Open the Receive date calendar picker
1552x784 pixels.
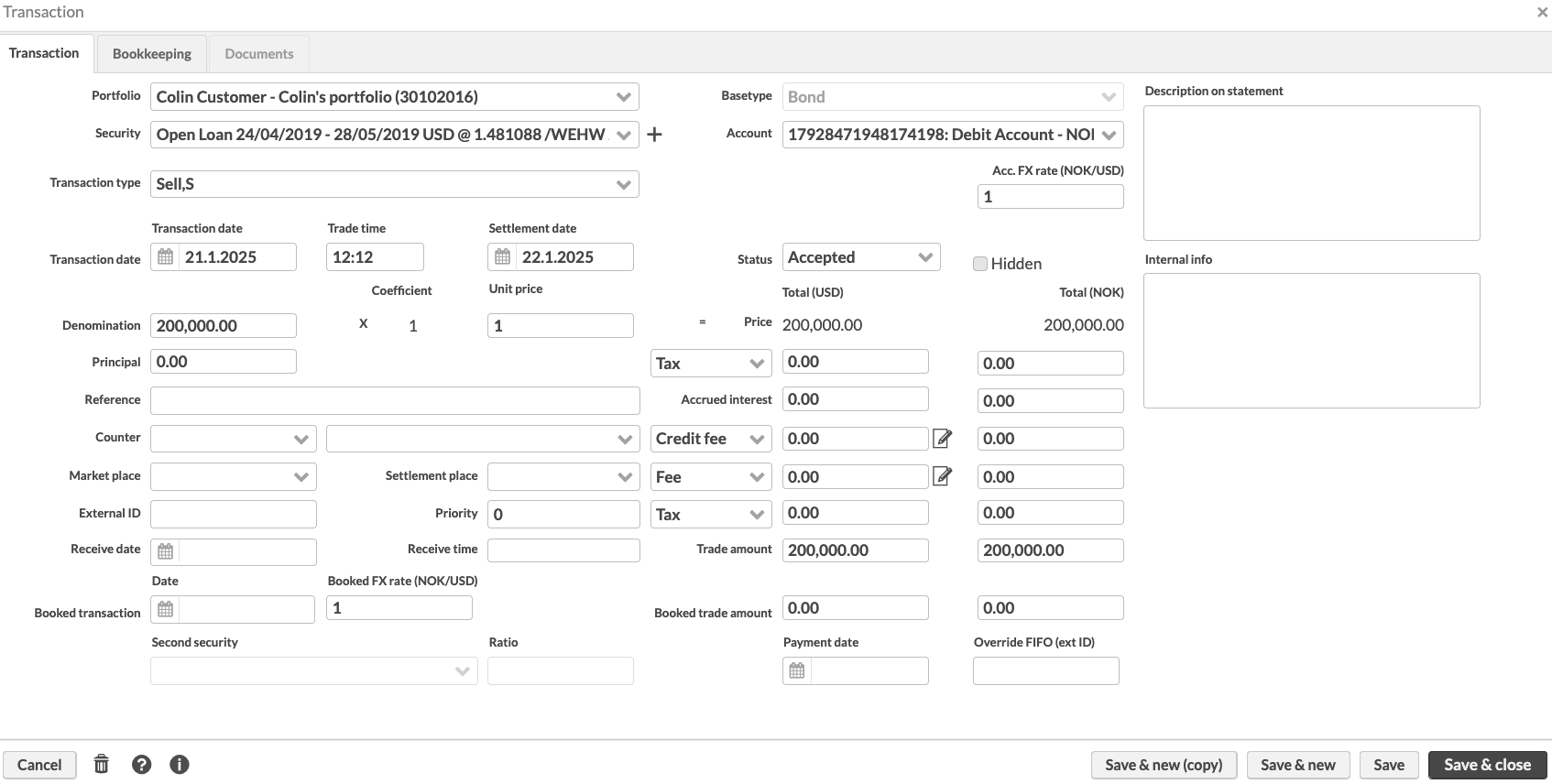tap(166, 551)
